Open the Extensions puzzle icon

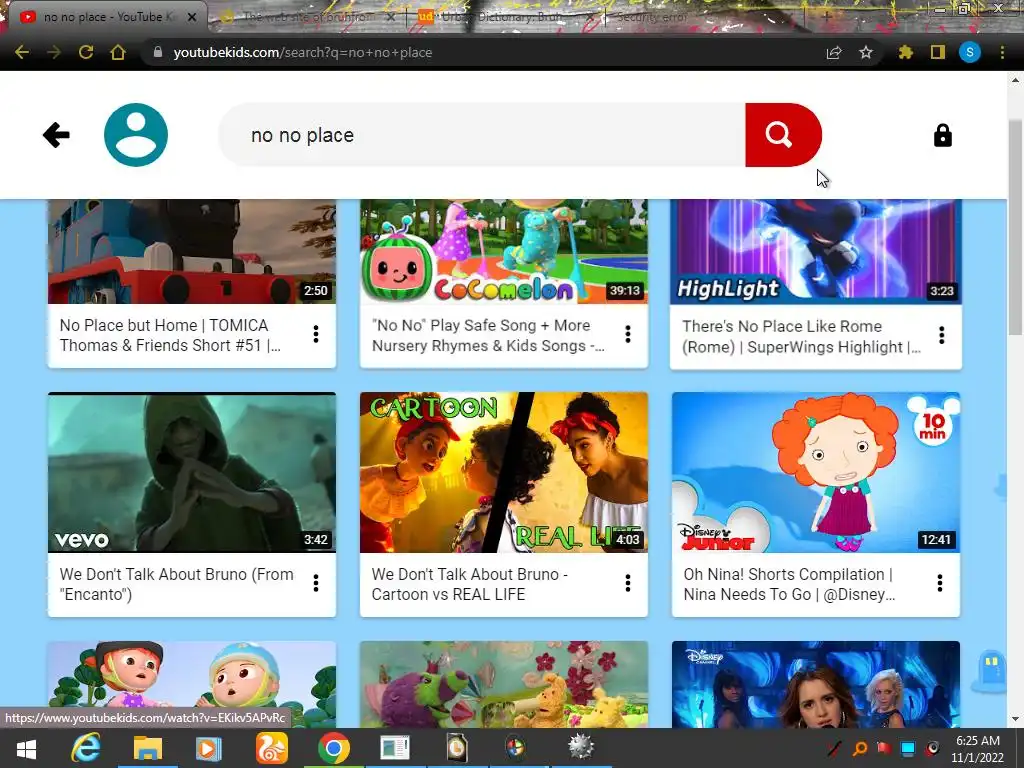point(906,52)
